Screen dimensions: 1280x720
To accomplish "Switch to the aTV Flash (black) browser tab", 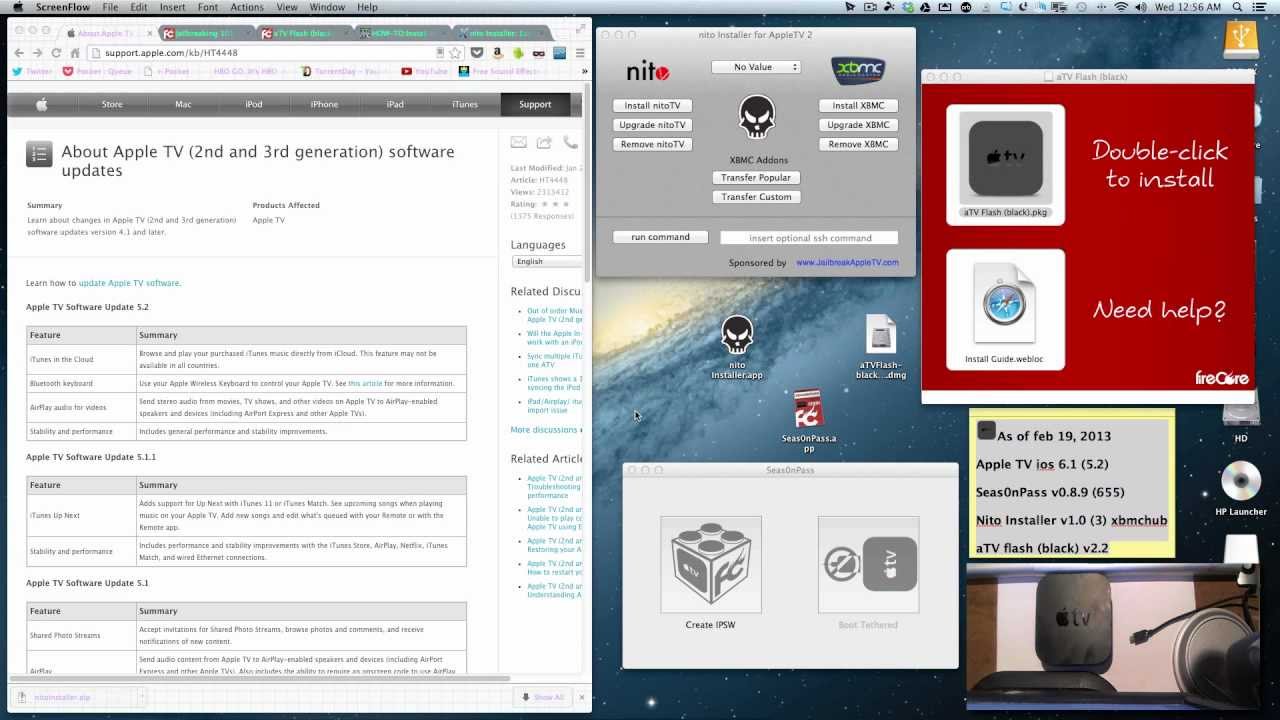I will click(x=303, y=33).
